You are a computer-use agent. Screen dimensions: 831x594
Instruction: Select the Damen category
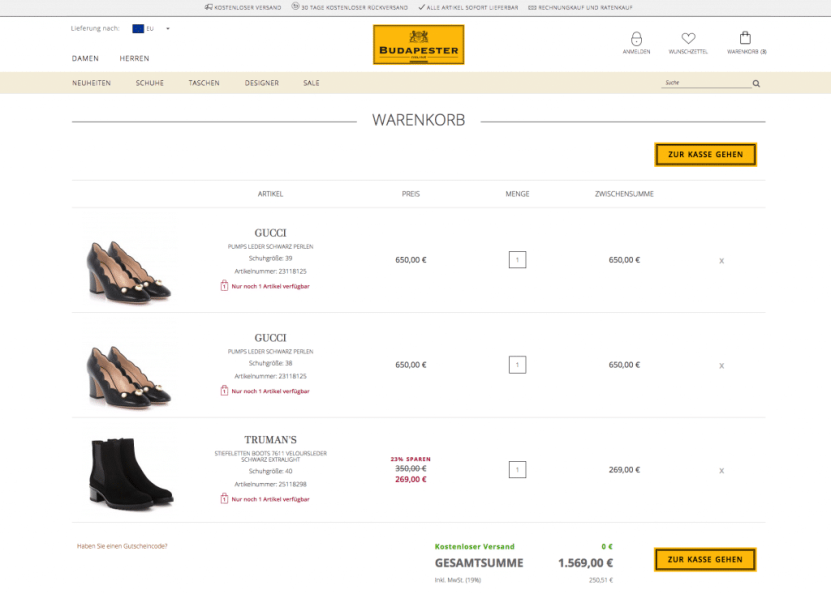point(85,58)
